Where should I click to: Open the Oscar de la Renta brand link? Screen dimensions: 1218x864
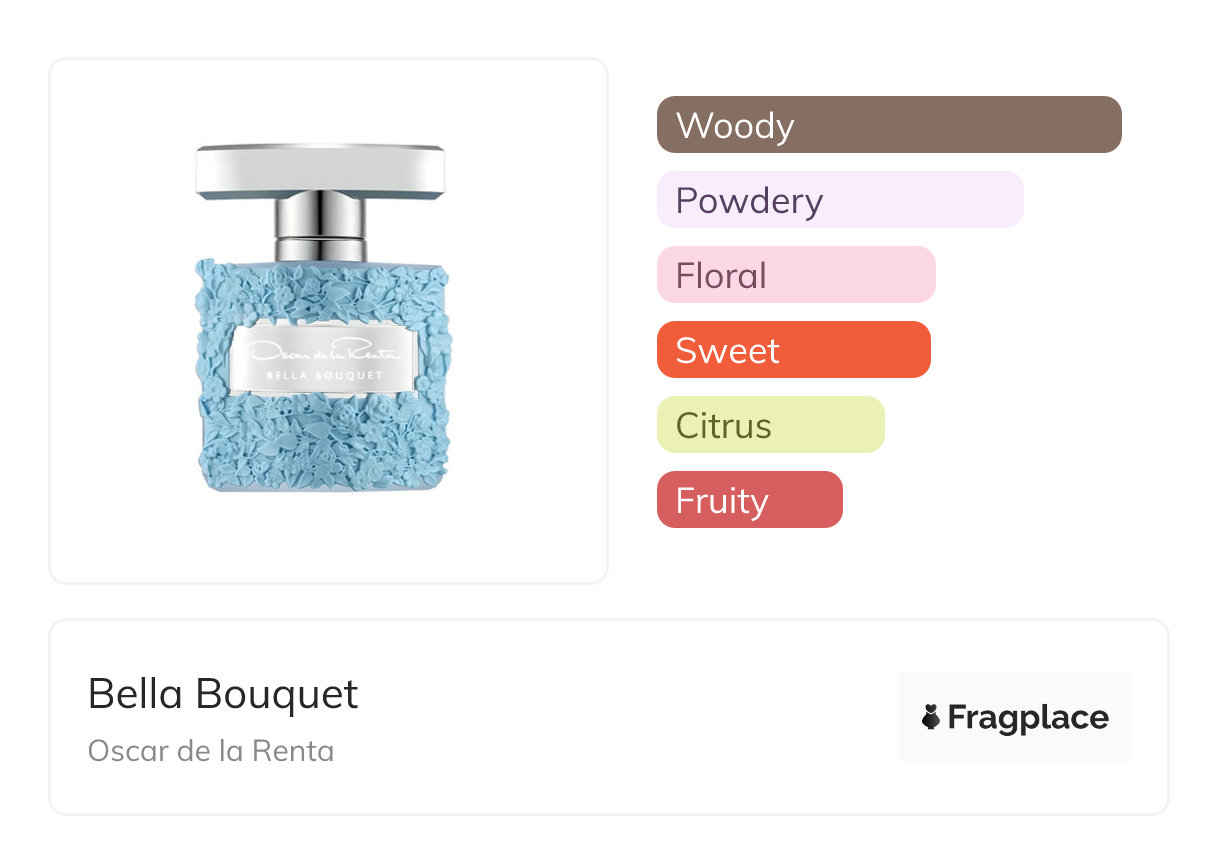click(x=211, y=750)
